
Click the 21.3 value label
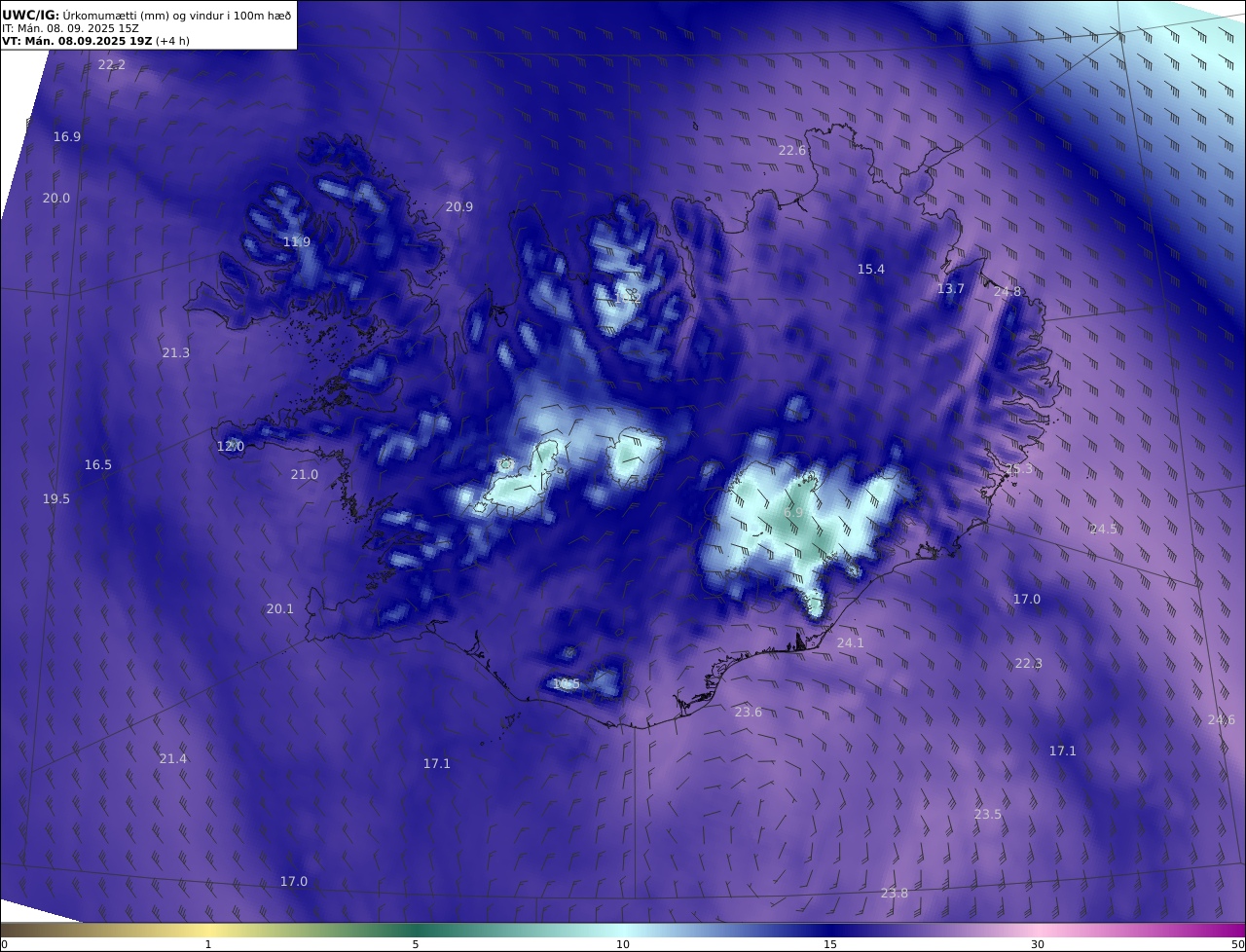pos(176,353)
